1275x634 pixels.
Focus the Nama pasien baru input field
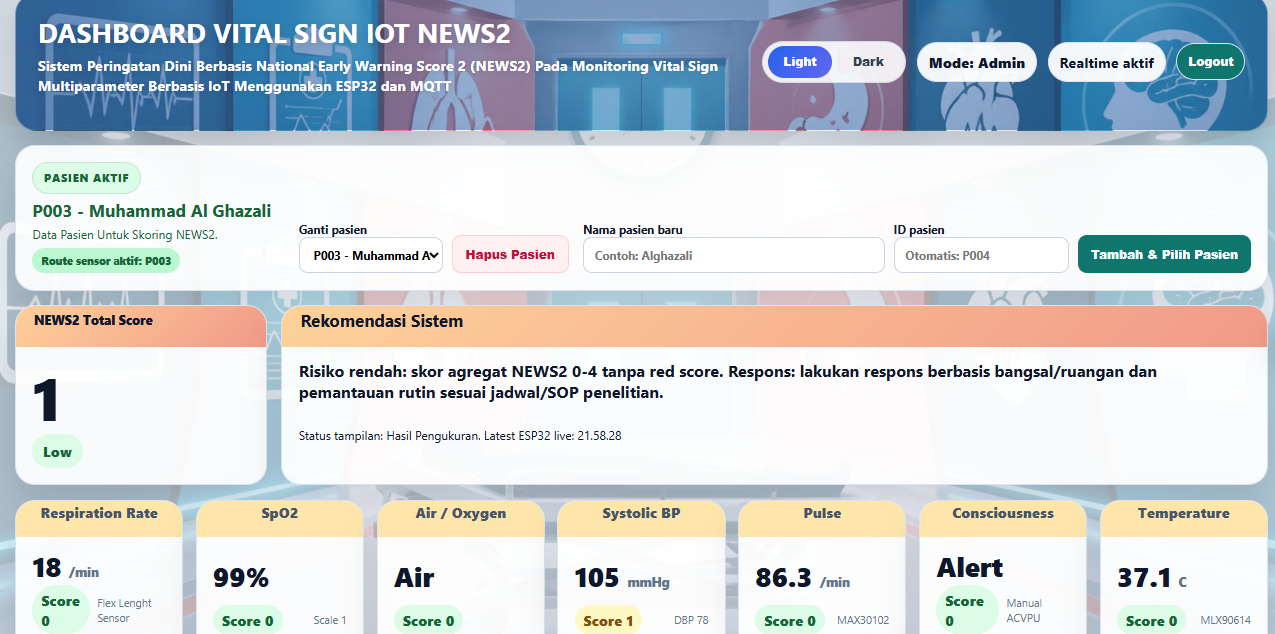(x=732, y=255)
